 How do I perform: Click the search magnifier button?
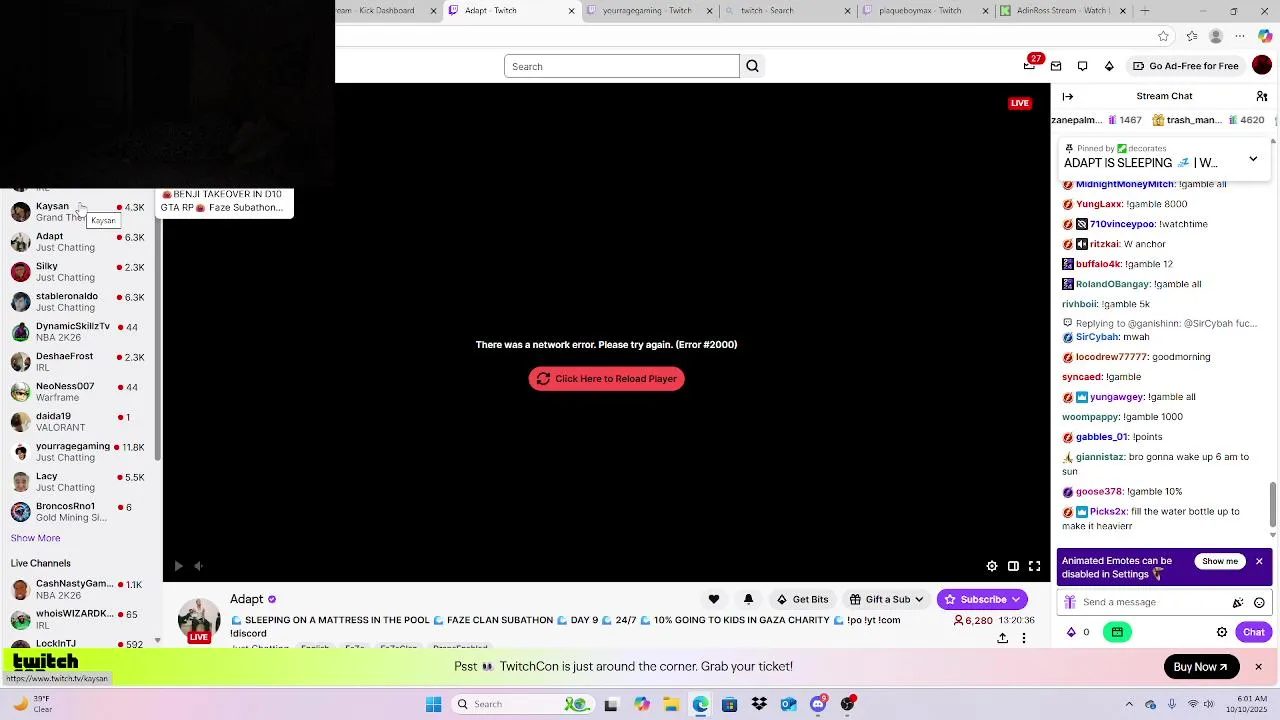coord(752,66)
